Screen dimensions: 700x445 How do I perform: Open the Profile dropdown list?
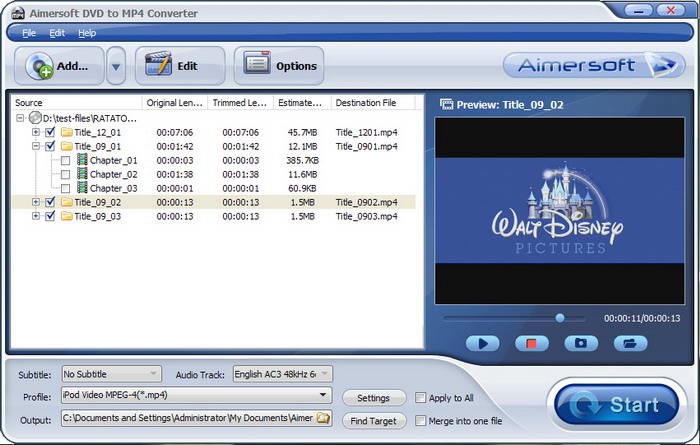click(x=196, y=395)
